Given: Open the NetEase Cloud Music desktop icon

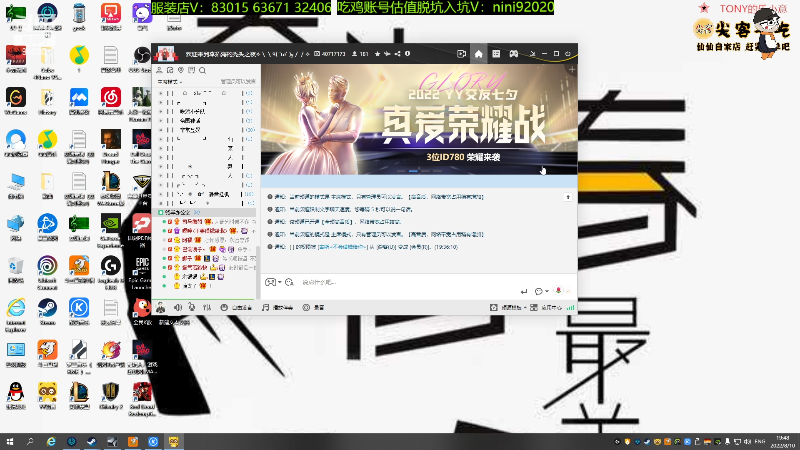Looking at the screenshot, I should [x=111, y=101].
